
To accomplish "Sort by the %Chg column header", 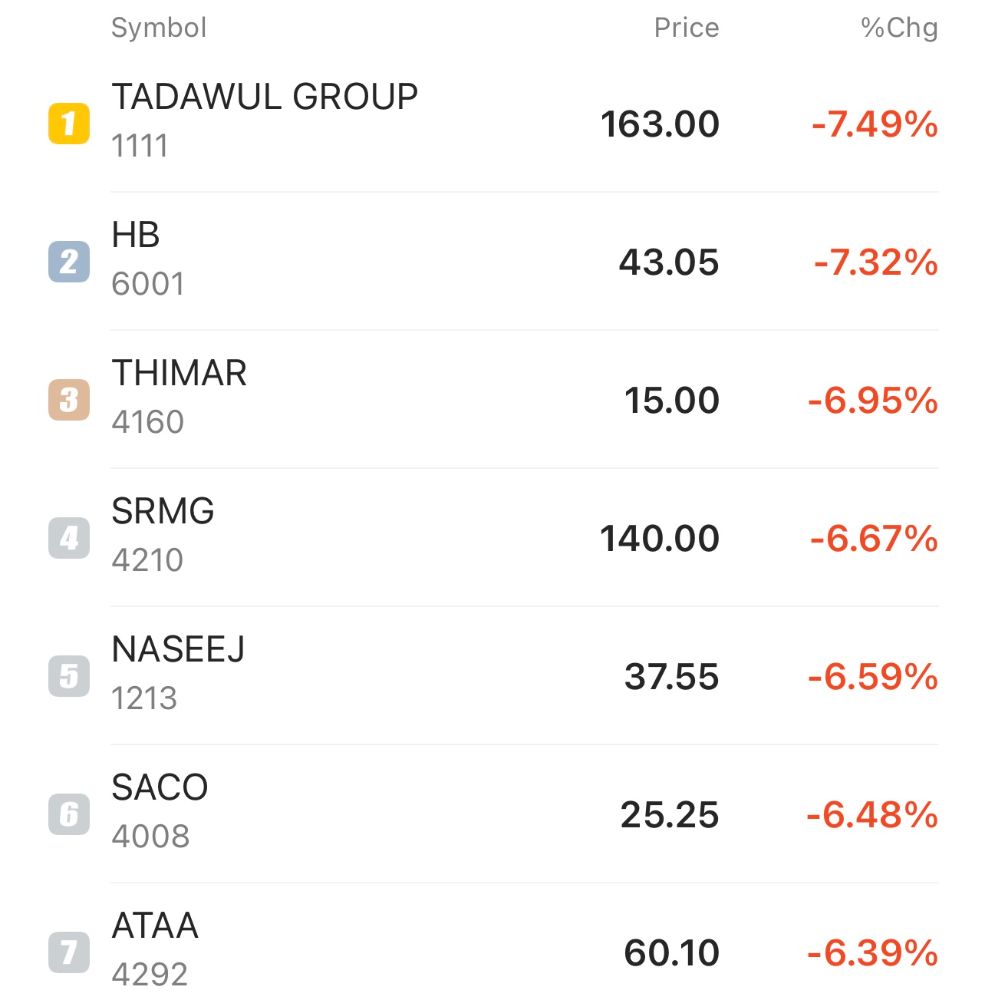I will tap(899, 28).
